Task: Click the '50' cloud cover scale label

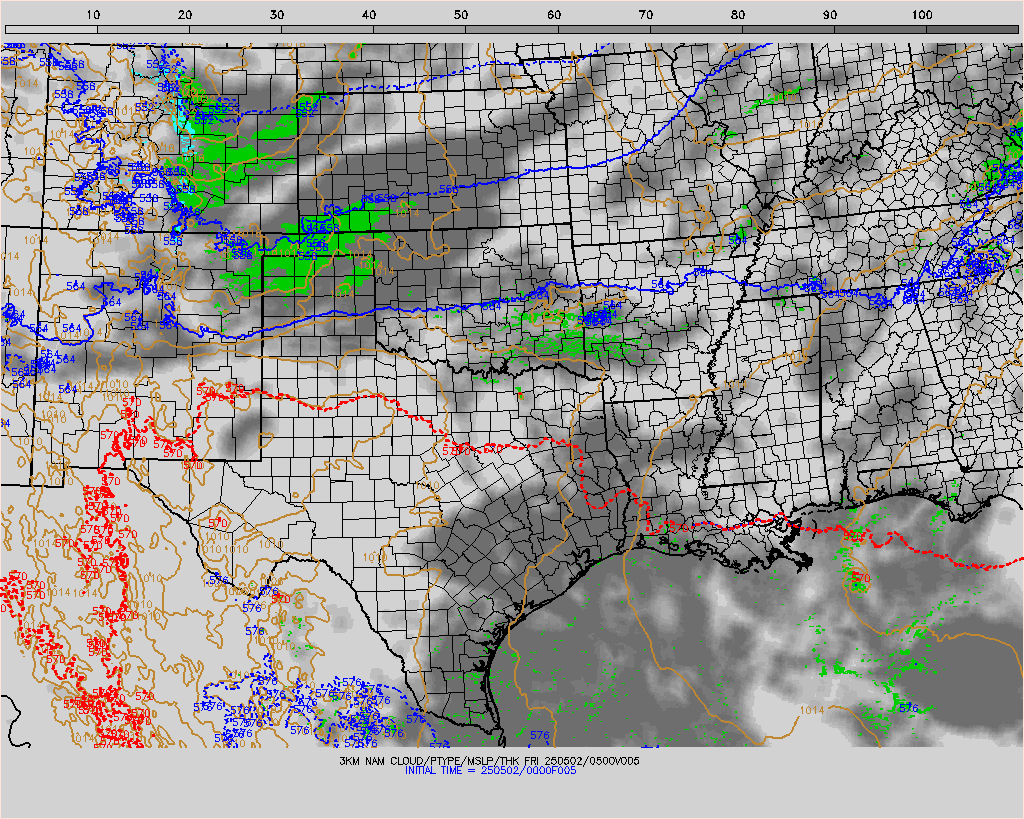Action: pyautogui.click(x=461, y=15)
